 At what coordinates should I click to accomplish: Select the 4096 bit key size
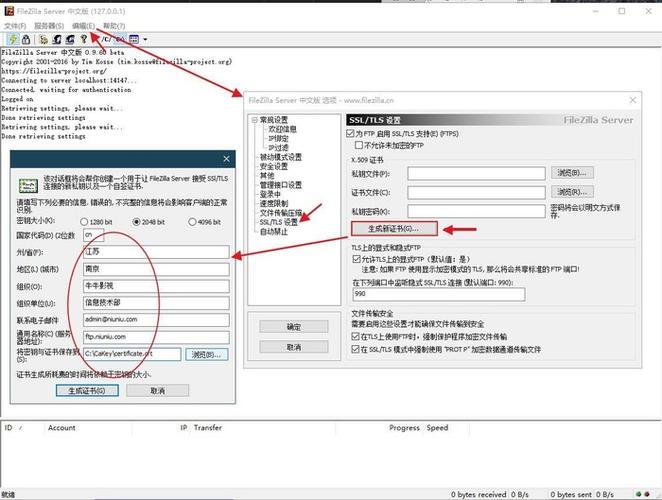click(192, 222)
